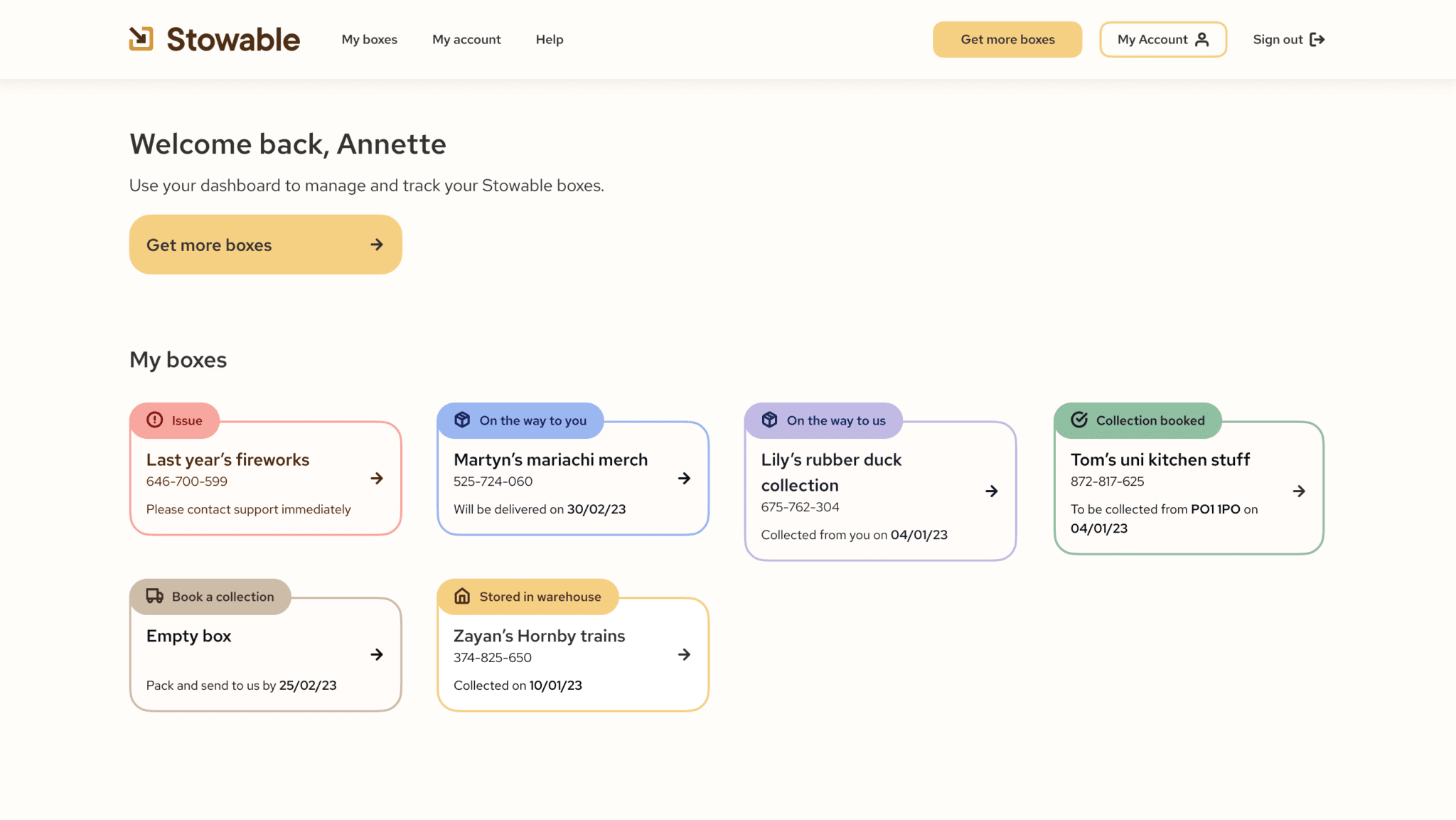
Task: Click the outlined My Account button
Action: pyautogui.click(x=1163, y=39)
